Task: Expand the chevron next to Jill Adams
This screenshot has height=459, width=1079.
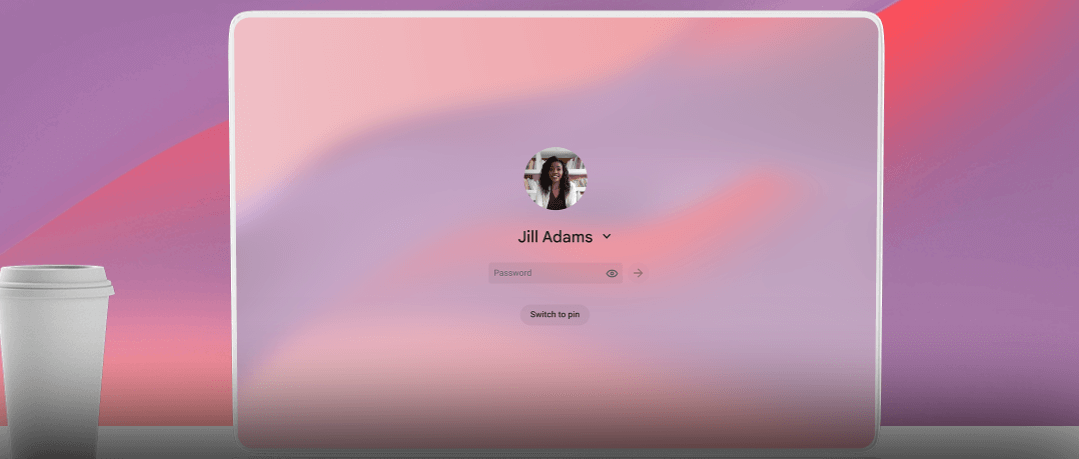Action: (x=607, y=237)
